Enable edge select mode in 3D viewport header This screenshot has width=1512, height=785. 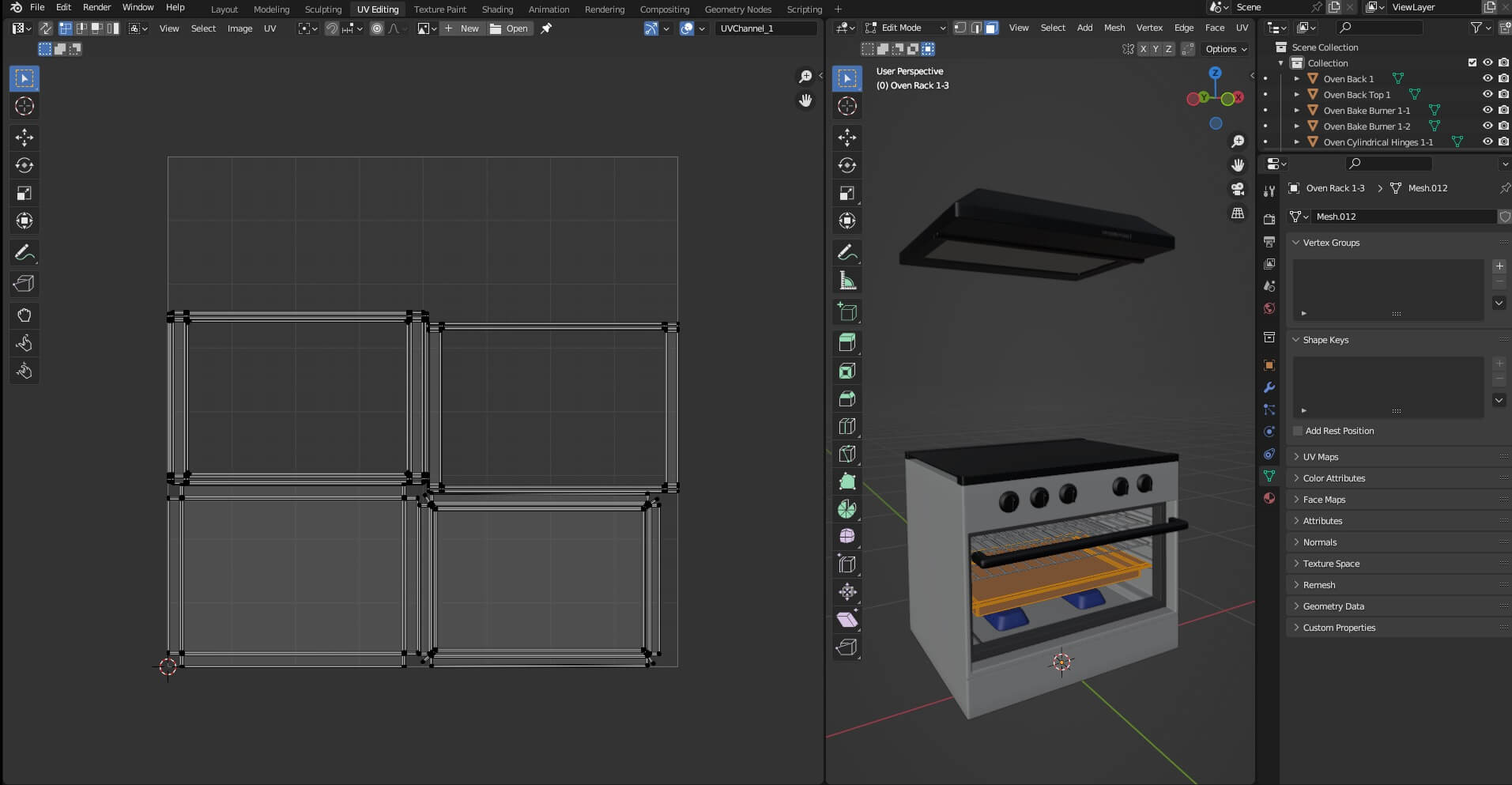point(975,28)
